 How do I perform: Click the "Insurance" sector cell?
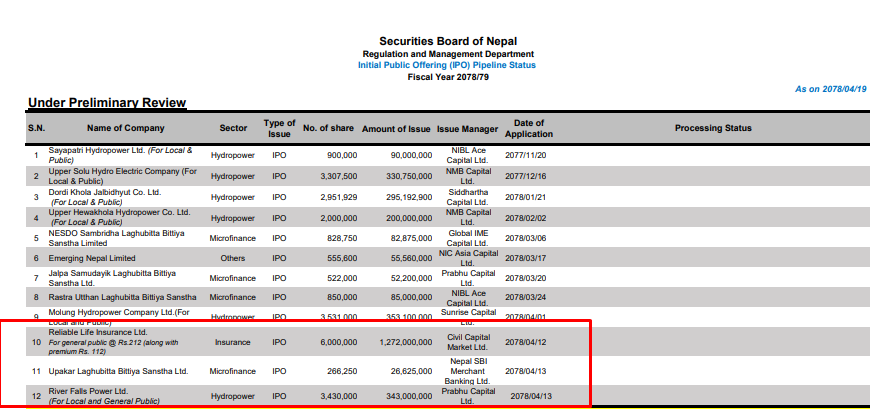(x=233, y=342)
